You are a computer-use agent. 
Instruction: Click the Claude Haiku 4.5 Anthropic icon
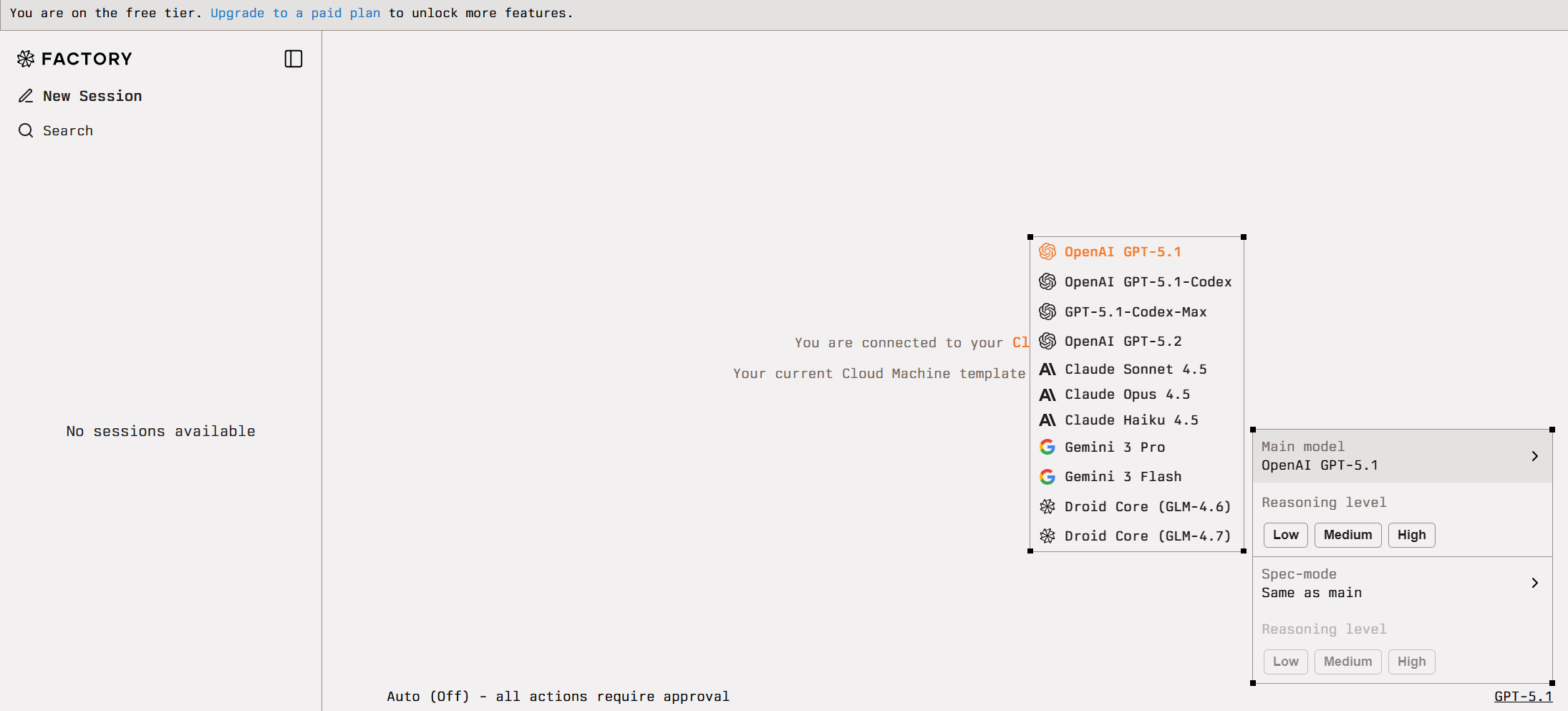1047,420
